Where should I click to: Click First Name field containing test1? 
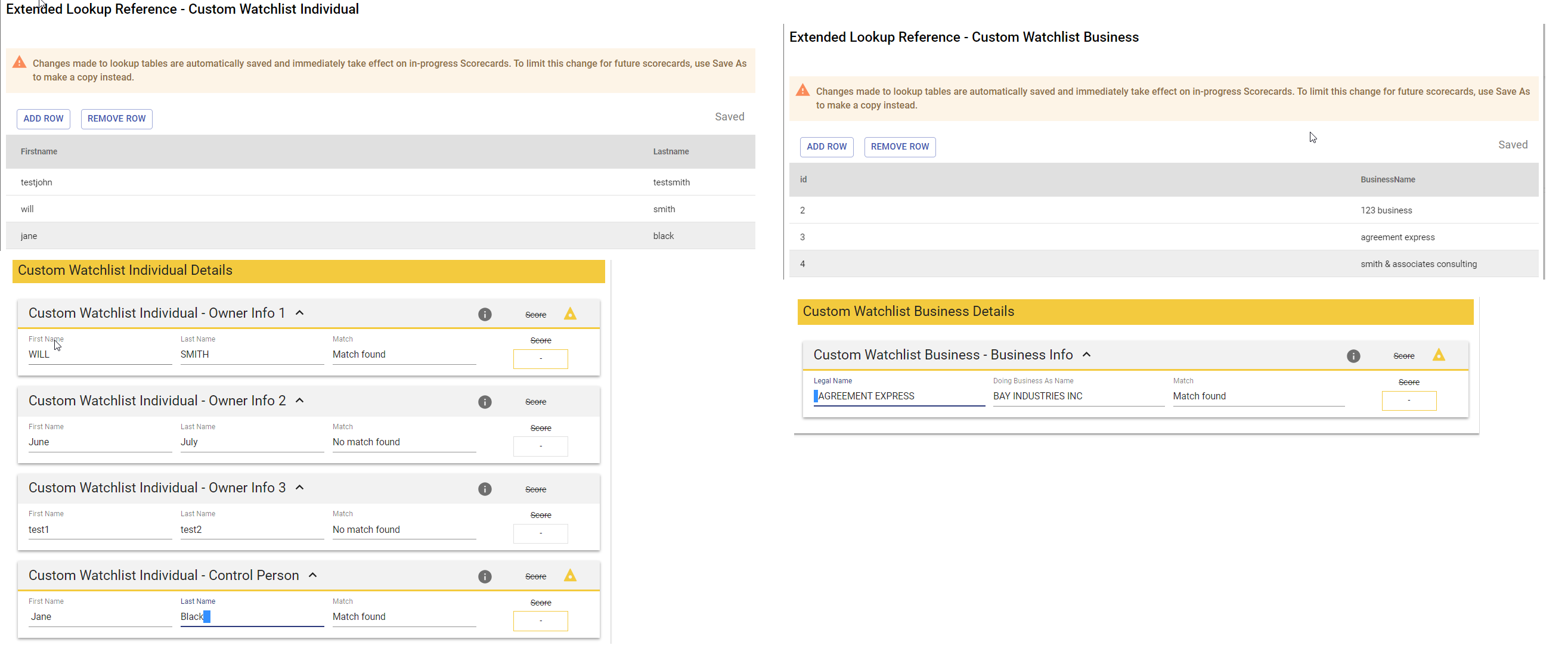coord(100,530)
